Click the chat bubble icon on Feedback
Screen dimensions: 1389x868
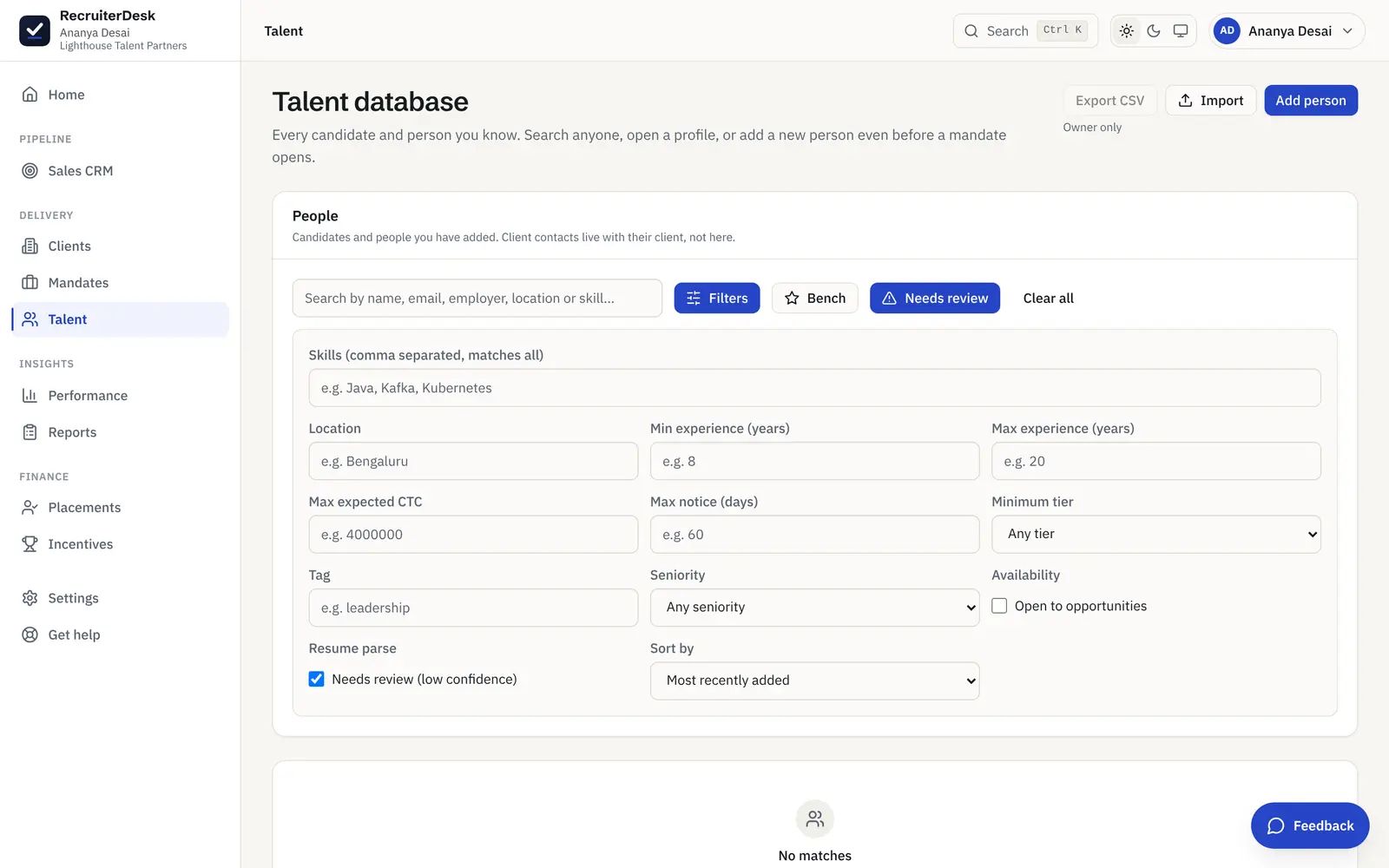[x=1275, y=826]
